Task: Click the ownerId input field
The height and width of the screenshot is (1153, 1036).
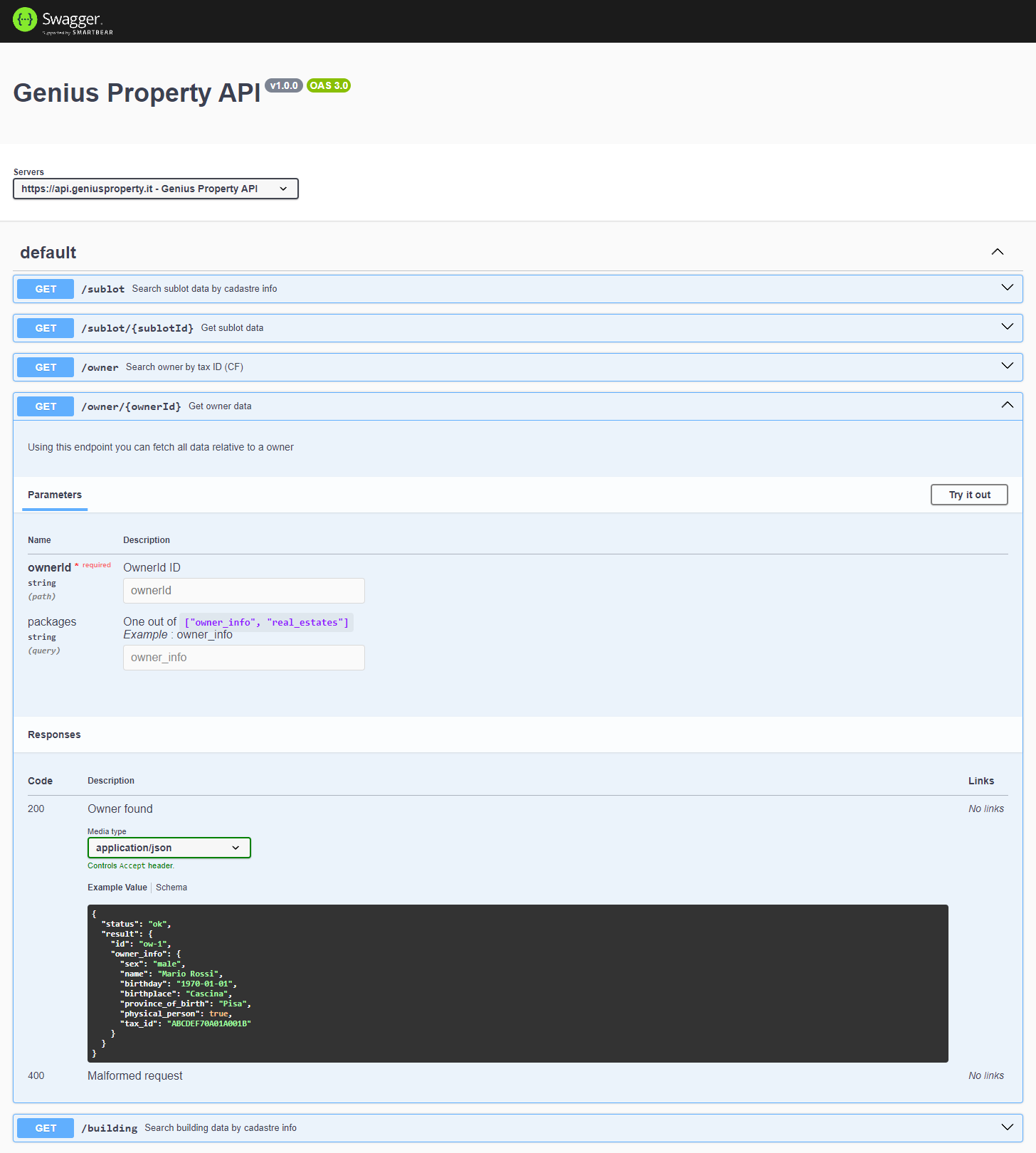Action: point(243,591)
